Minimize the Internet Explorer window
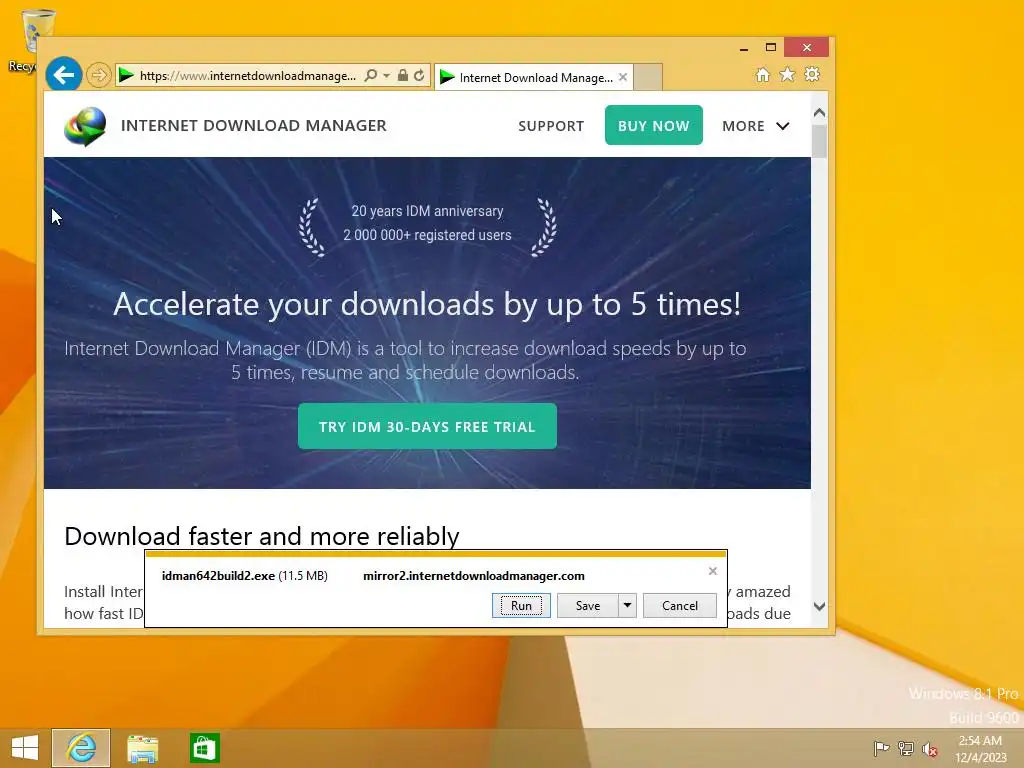The width and height of the screenshot is (1024, 768). click(744, 48)
